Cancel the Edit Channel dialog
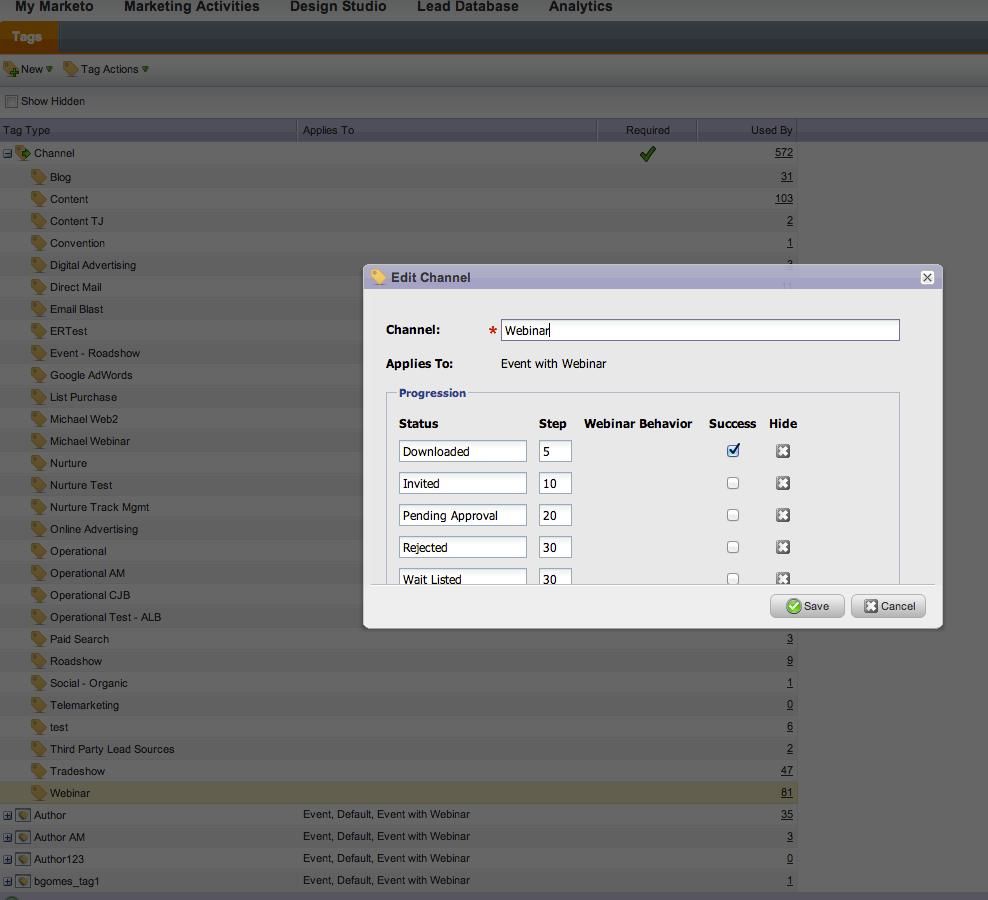 [x=888, y=606]
